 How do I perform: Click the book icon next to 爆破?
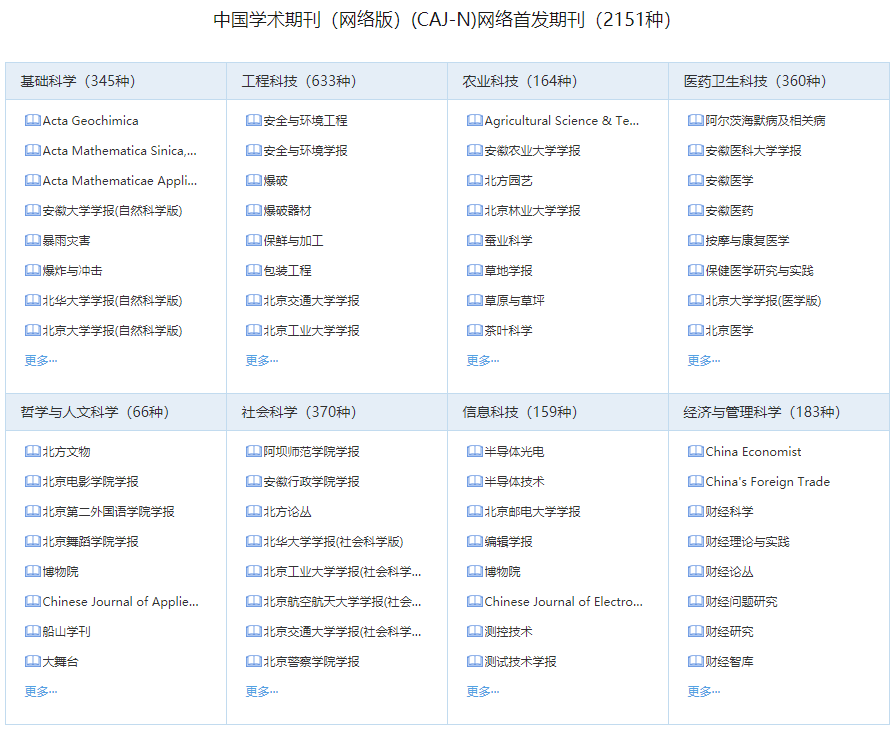tap(254, 181)
